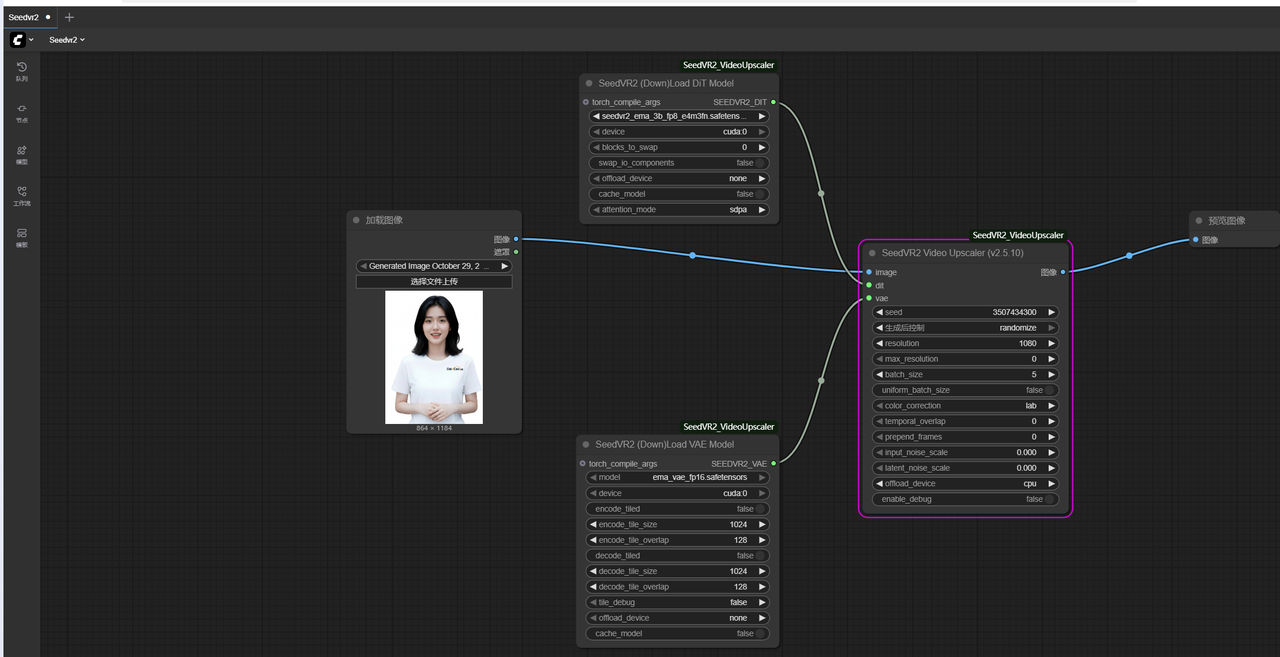Click the ComfyUI logo menu icon

point(18,40)
